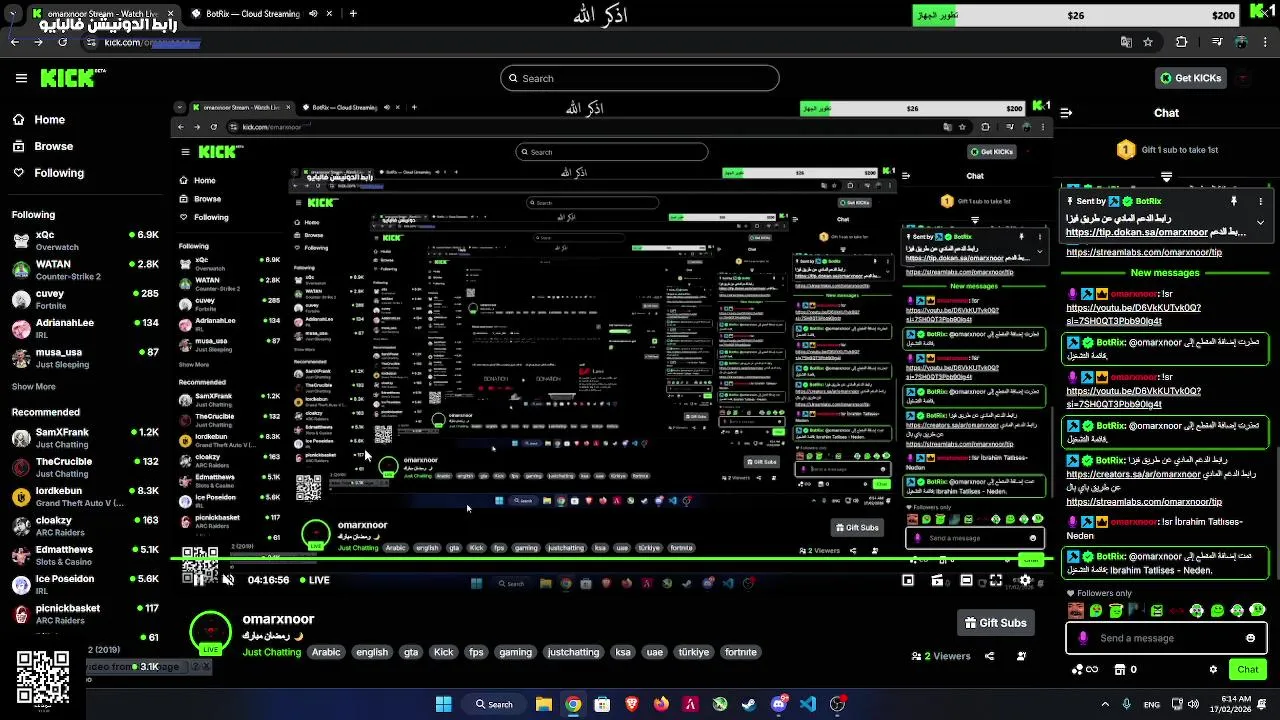Open Following in Kick sidebar
The image size is (1280, 720).
point(48,172)
